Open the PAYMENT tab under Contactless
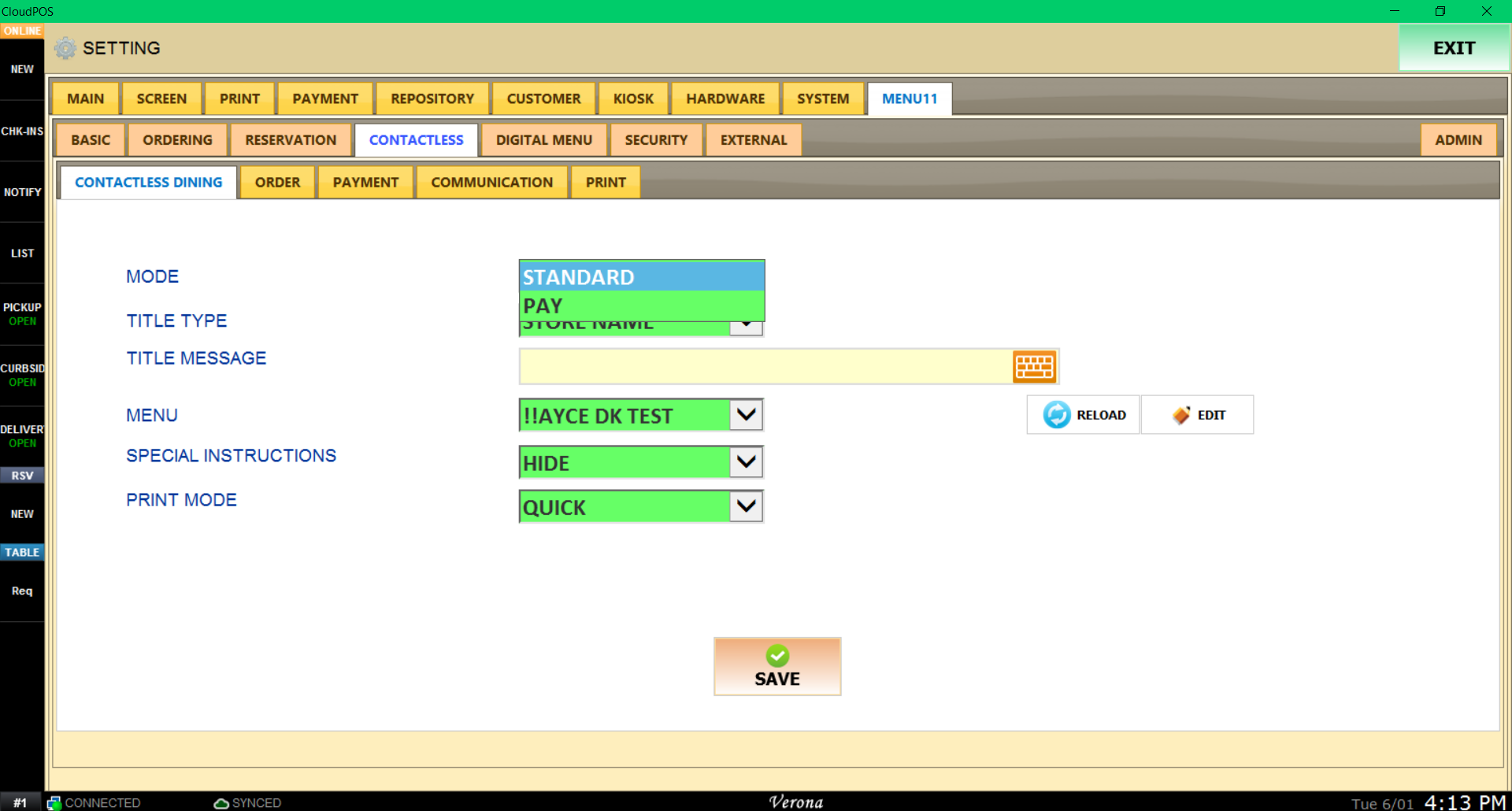 point(365,183)
